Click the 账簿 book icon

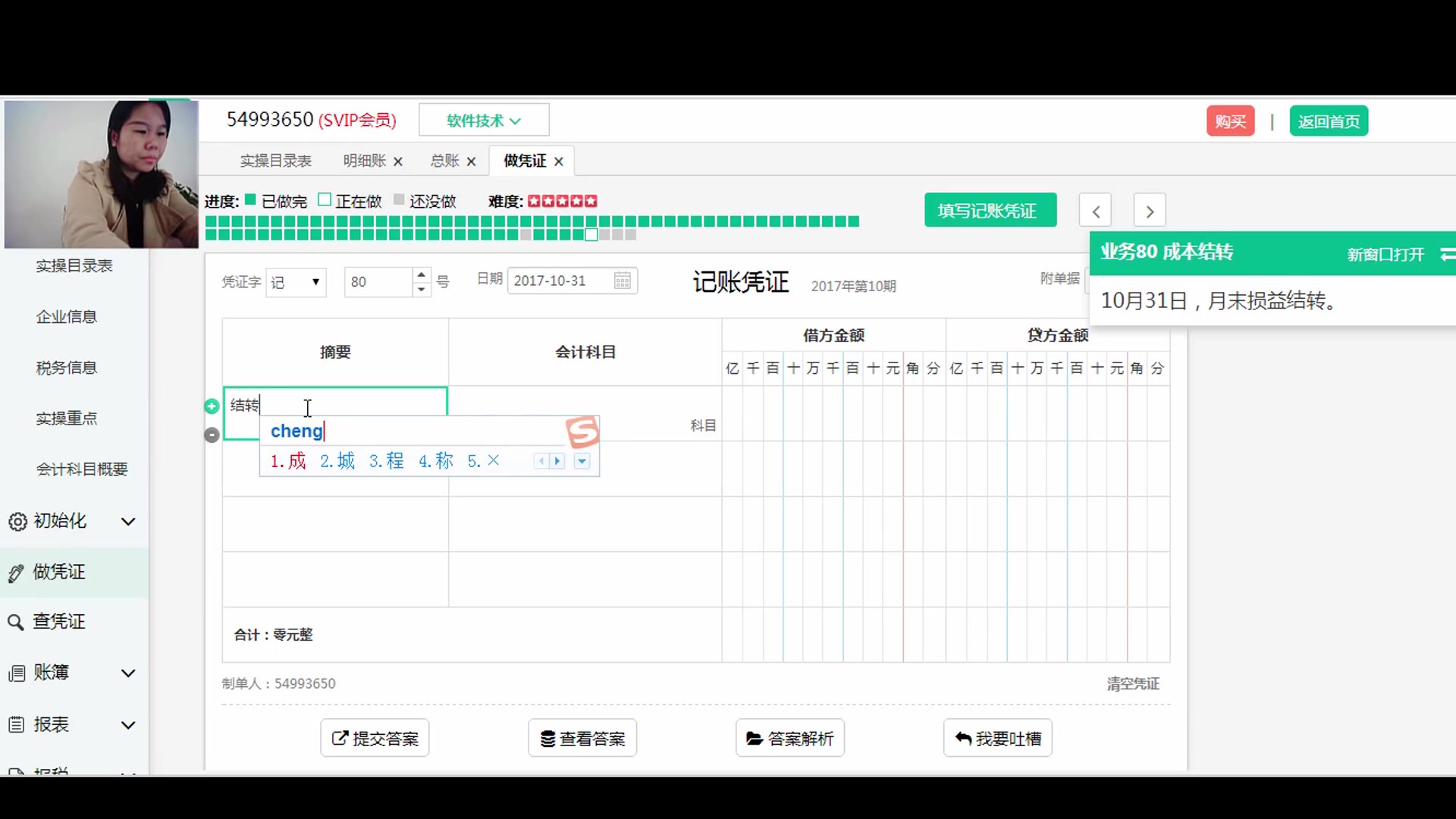click(16, 673)
